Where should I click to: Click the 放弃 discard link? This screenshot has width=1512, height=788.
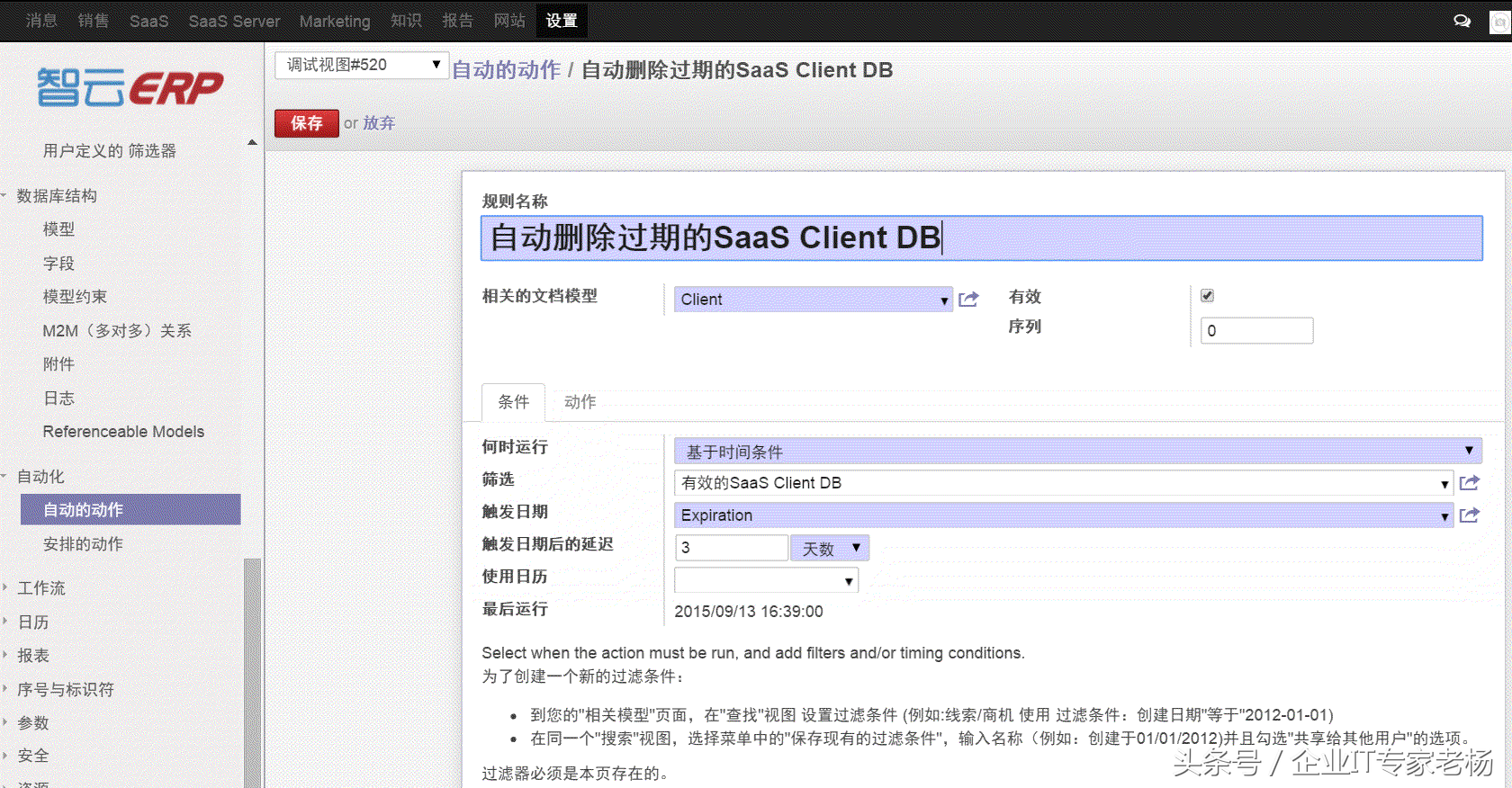379,123
